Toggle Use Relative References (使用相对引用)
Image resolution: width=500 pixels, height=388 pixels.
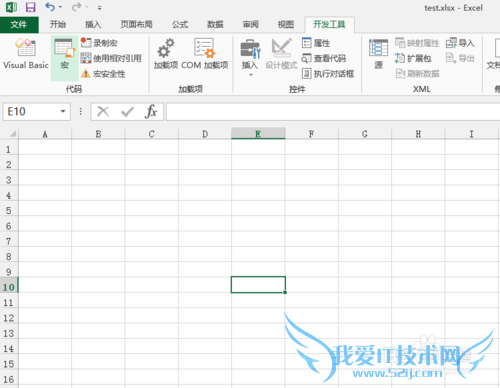pyautogui.click(x=111, y=58)
